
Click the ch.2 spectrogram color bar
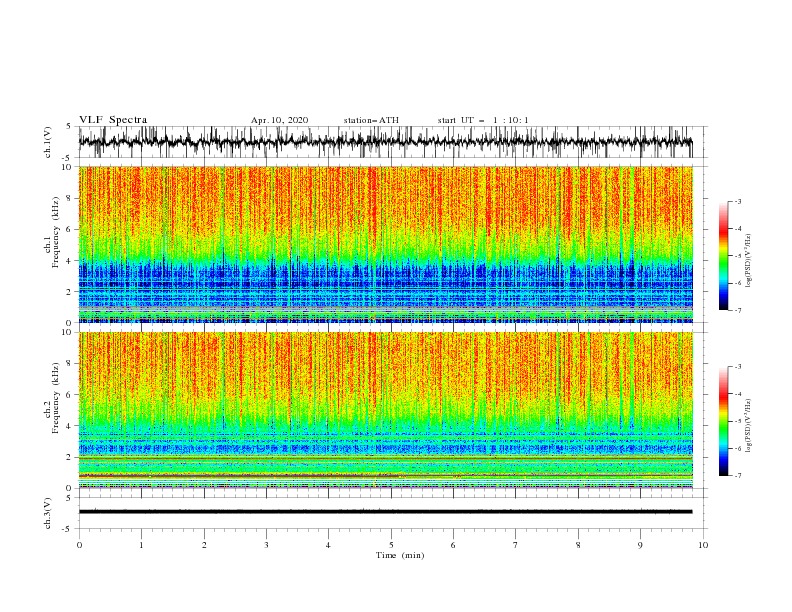723,421
